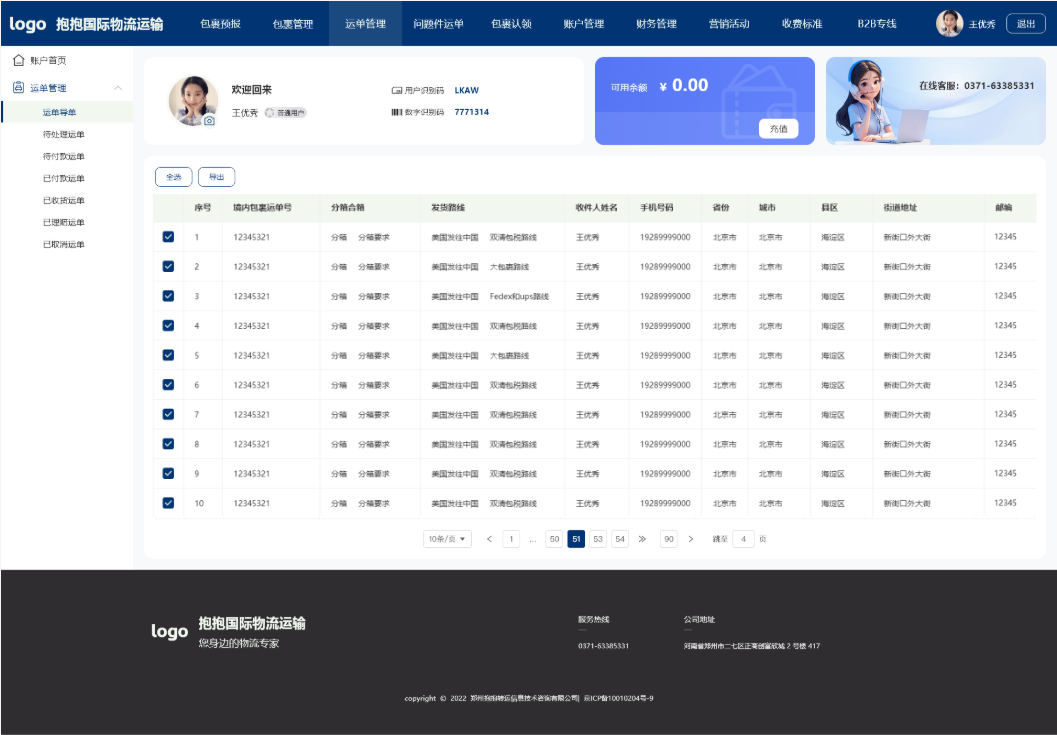Toggle the checkbox for row 10
Viewport: 1057px width, 735px height.
[168, 503]
